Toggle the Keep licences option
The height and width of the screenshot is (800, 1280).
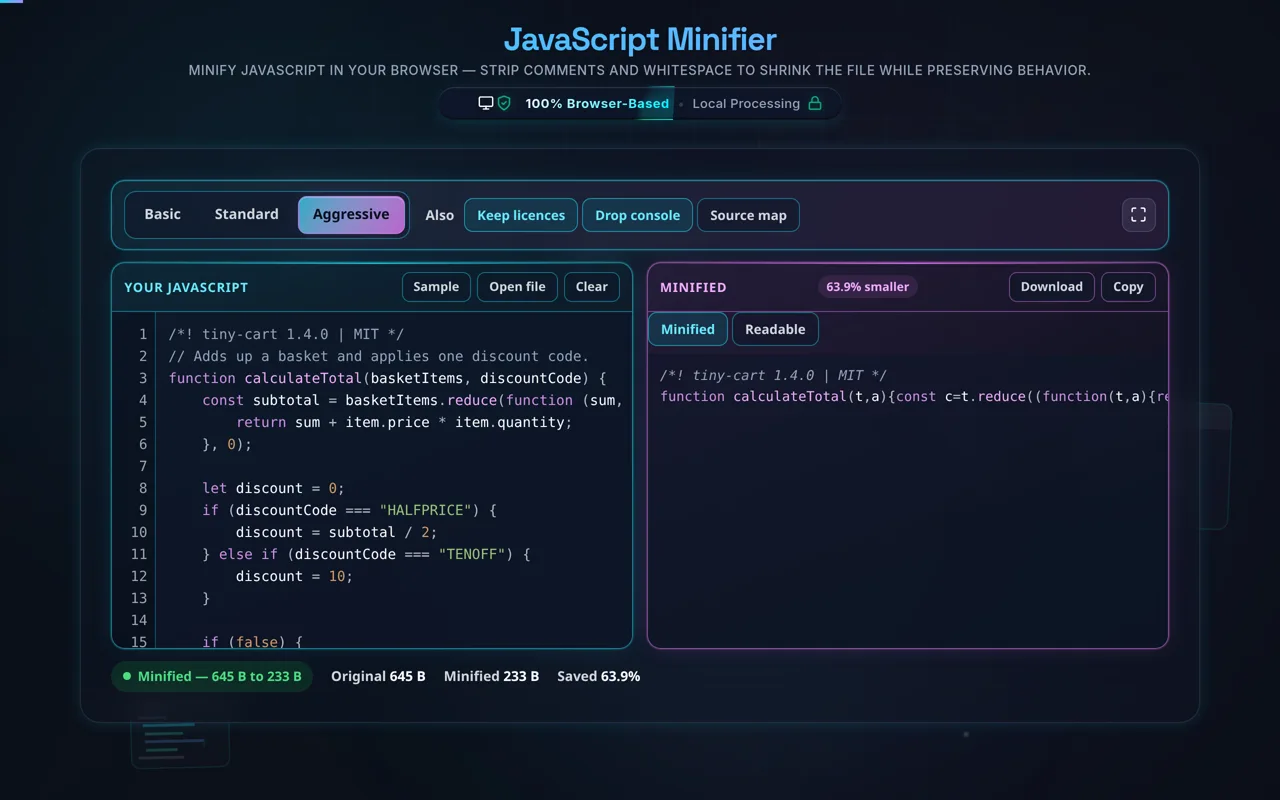[x=521, y=215]
